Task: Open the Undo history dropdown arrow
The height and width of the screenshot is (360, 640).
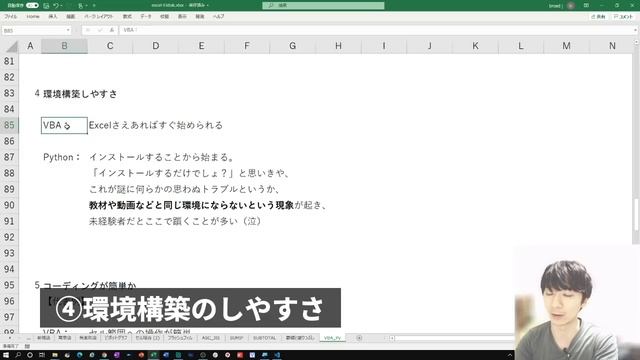Action: 62,5
